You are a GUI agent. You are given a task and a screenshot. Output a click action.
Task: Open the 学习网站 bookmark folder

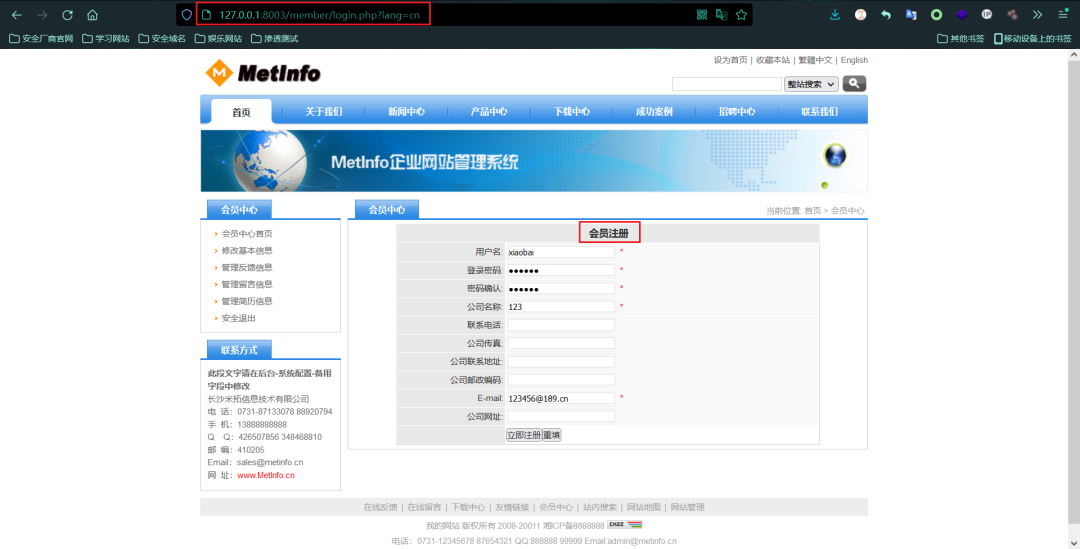point(105,39)
